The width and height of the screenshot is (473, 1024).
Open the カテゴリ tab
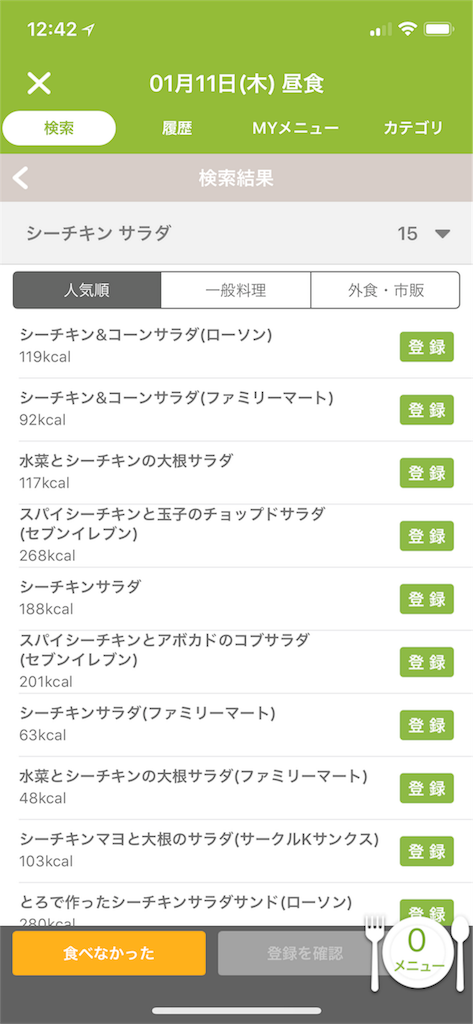click(x=413, y=128)
